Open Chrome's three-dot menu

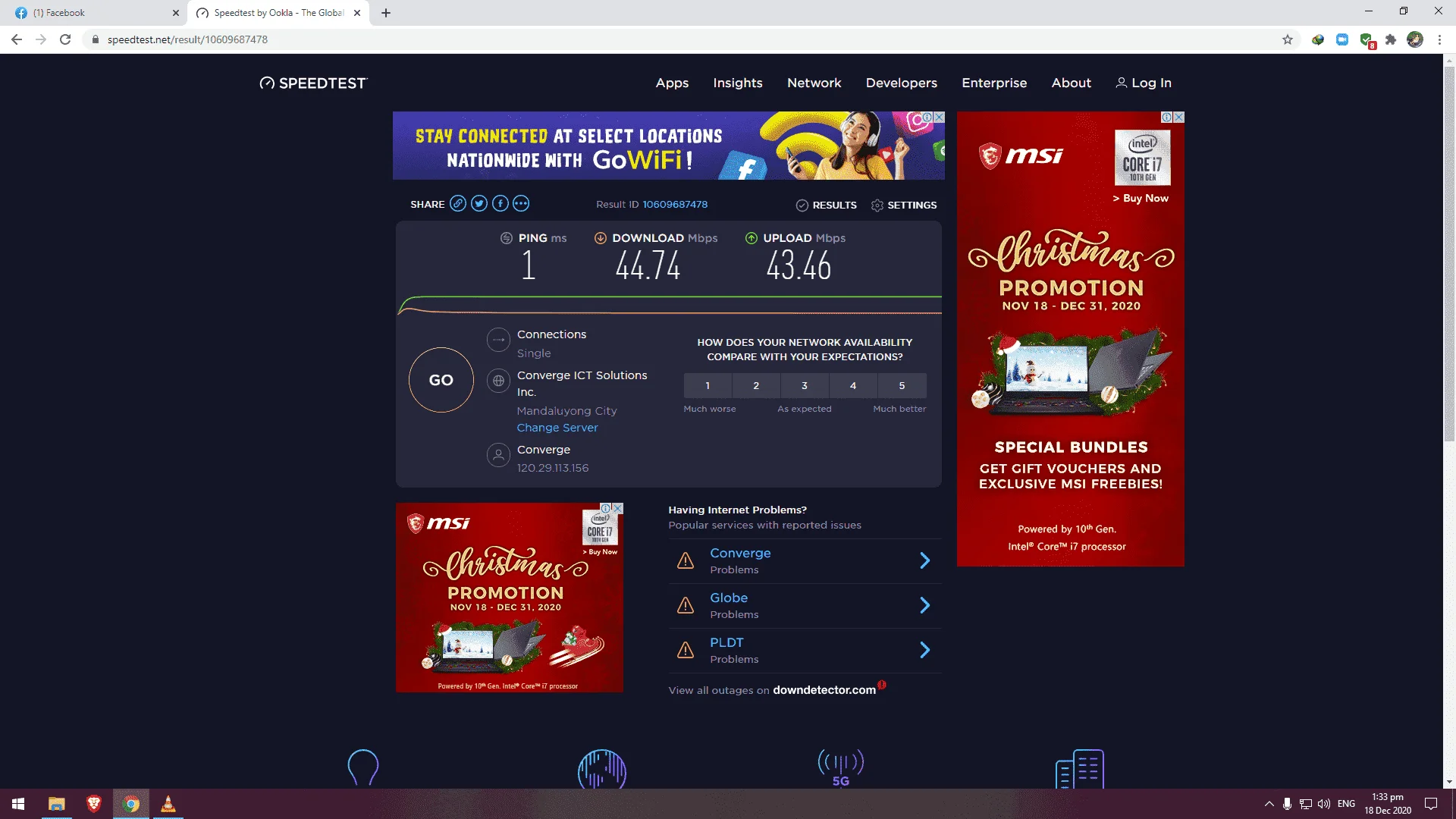1439,39
